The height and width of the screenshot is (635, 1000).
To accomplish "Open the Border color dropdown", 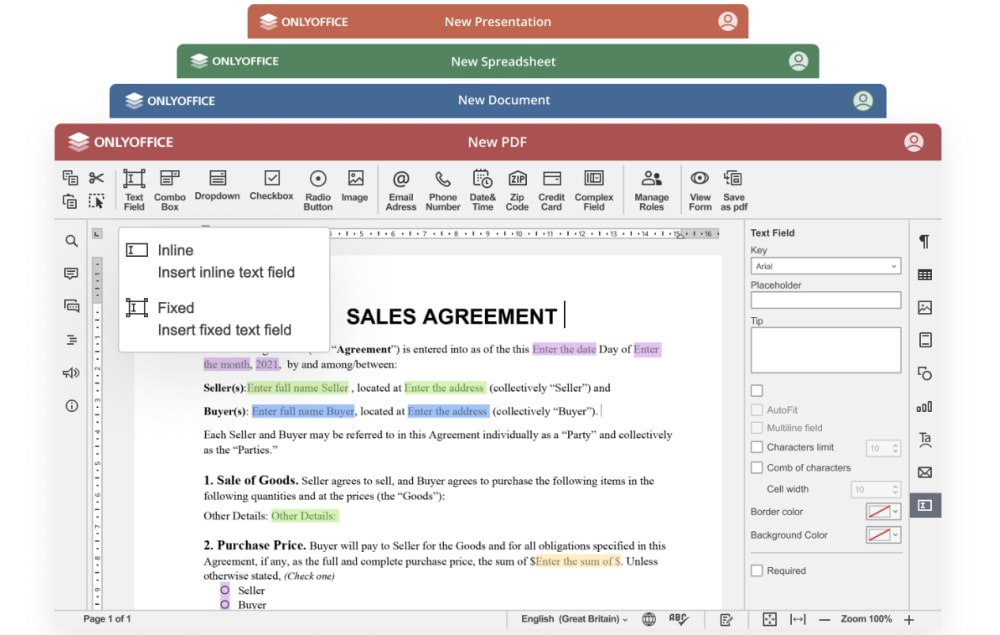I will [x=883, y=511].
